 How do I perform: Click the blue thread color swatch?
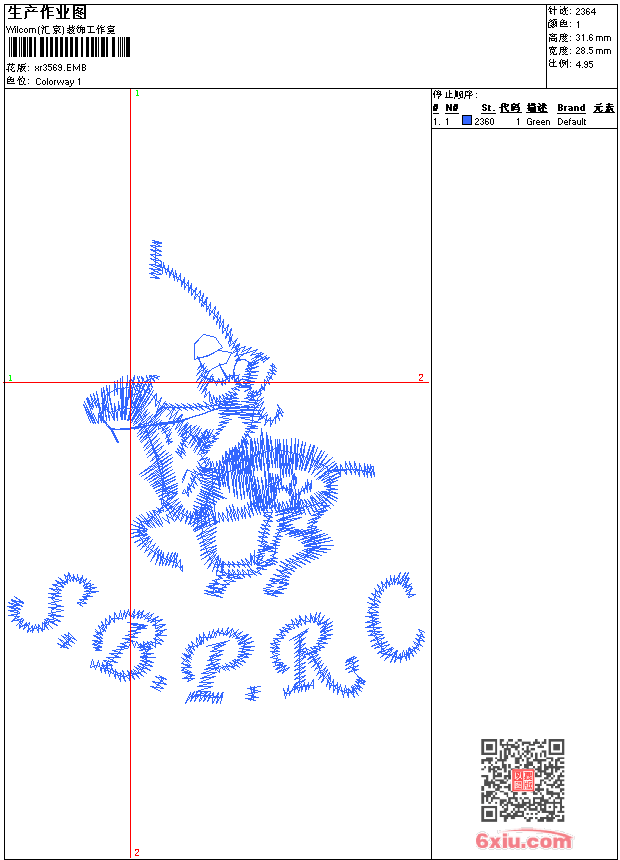click(x=467, y=121)
